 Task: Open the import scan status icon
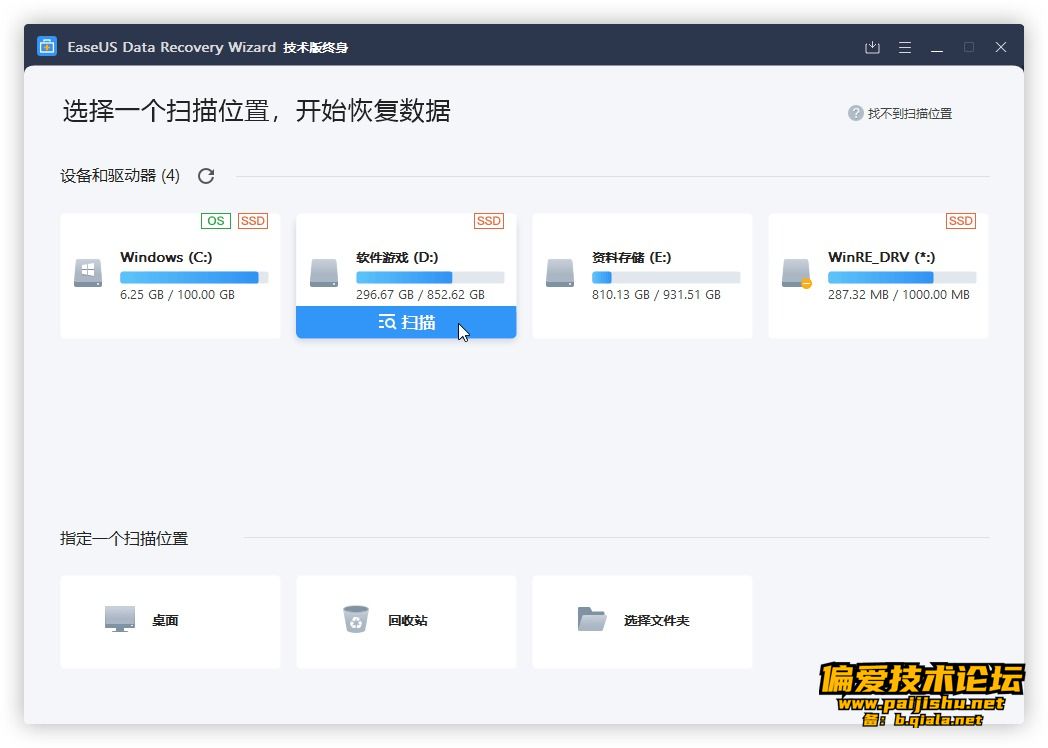(x=872, y=47)
